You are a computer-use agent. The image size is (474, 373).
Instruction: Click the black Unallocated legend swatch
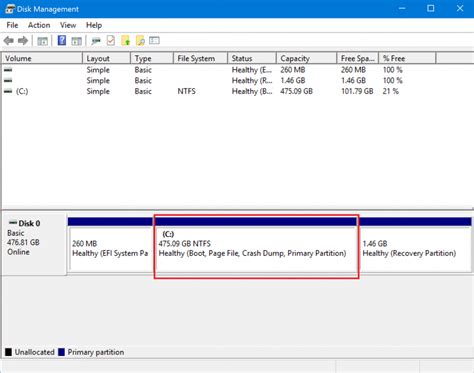(x=8, y=352)
